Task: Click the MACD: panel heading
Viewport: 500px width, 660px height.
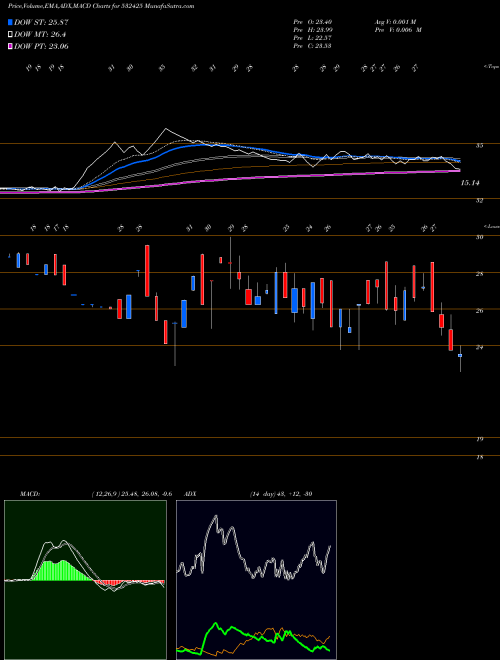Action: (x=29, y=494)
